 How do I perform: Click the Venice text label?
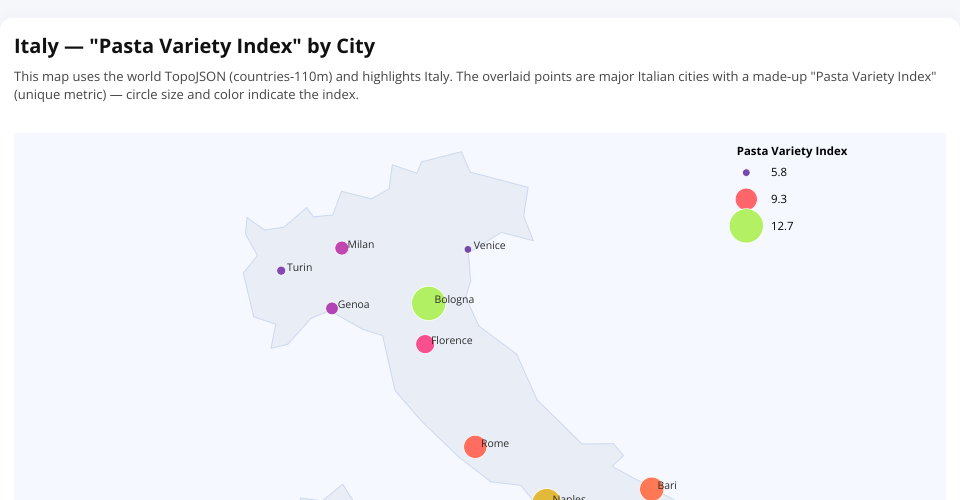(490, 245)
